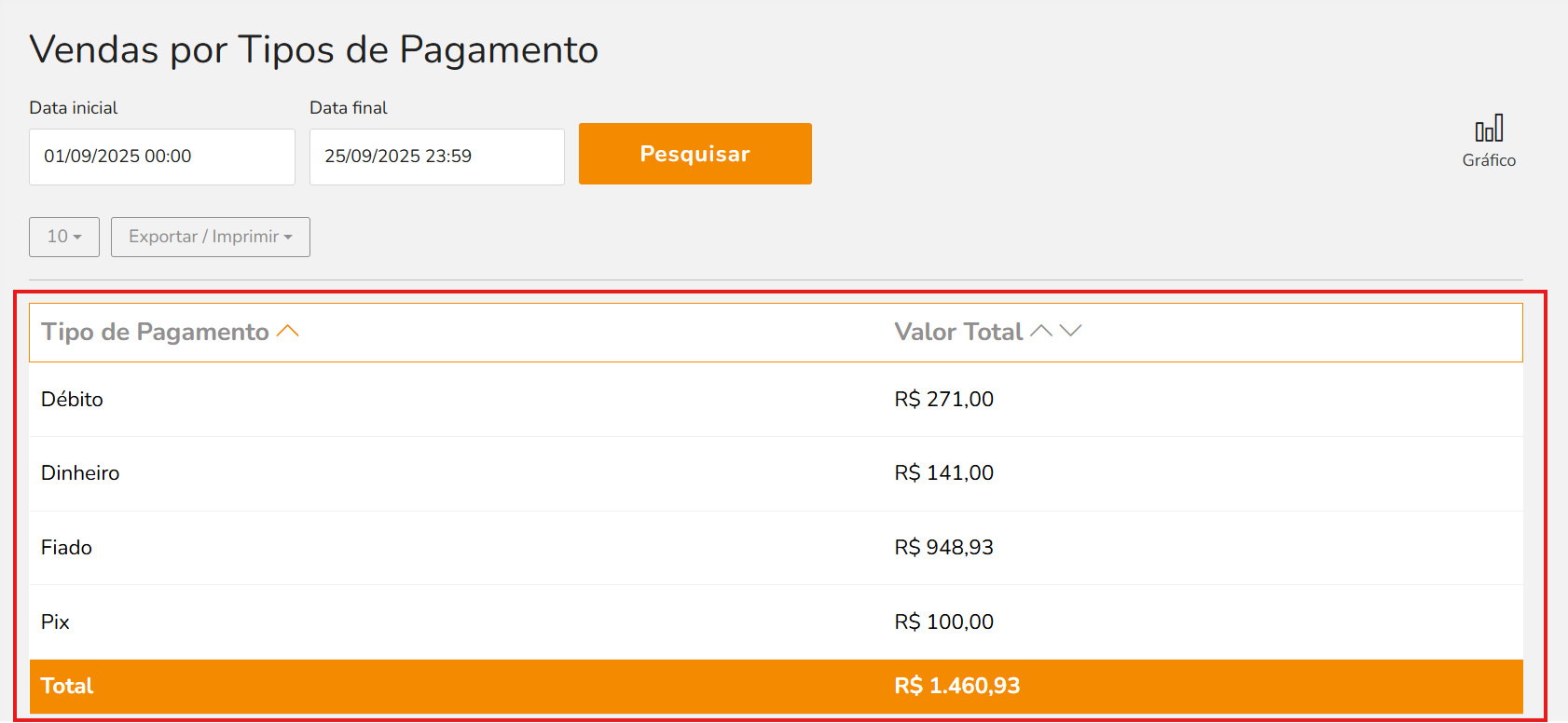Screen dimensions: 1568x723
Task: Select the Débito payment row
Action: (776, 400)
